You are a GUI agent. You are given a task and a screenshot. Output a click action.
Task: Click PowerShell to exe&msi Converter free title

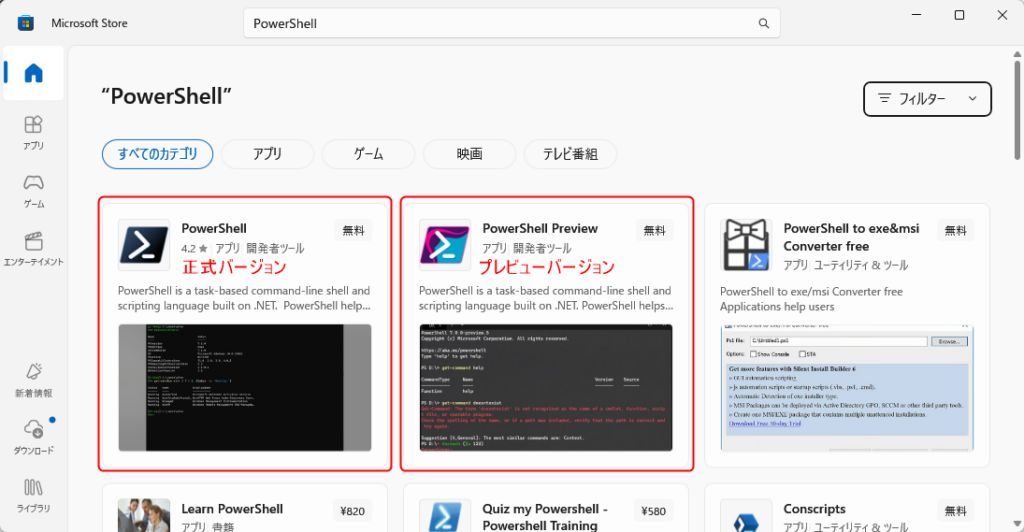pyautogui.click(x=851, y=237)
